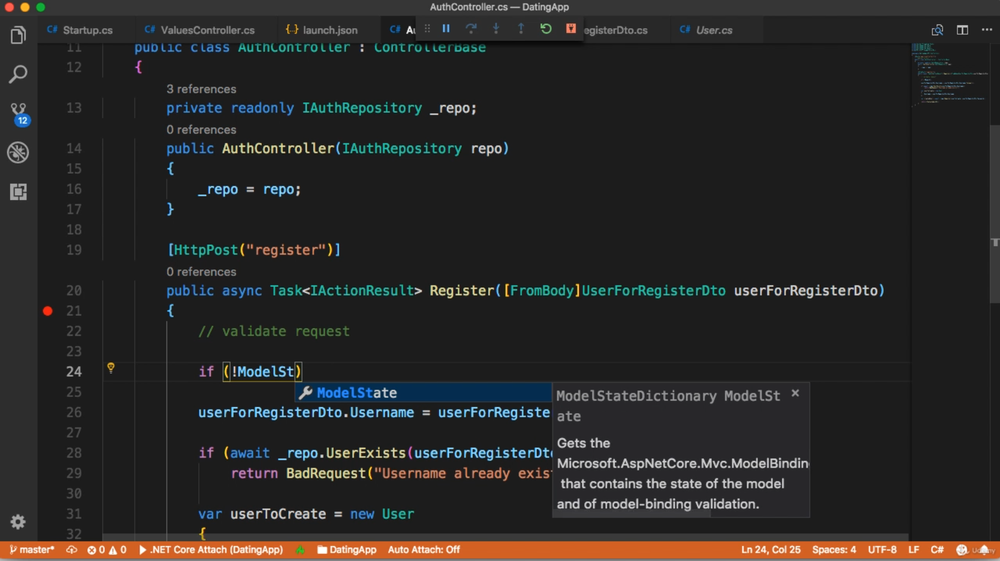Switch to the ValuesController.cs tab
The height and width of the screenshot is (561, 1000).
200,30
